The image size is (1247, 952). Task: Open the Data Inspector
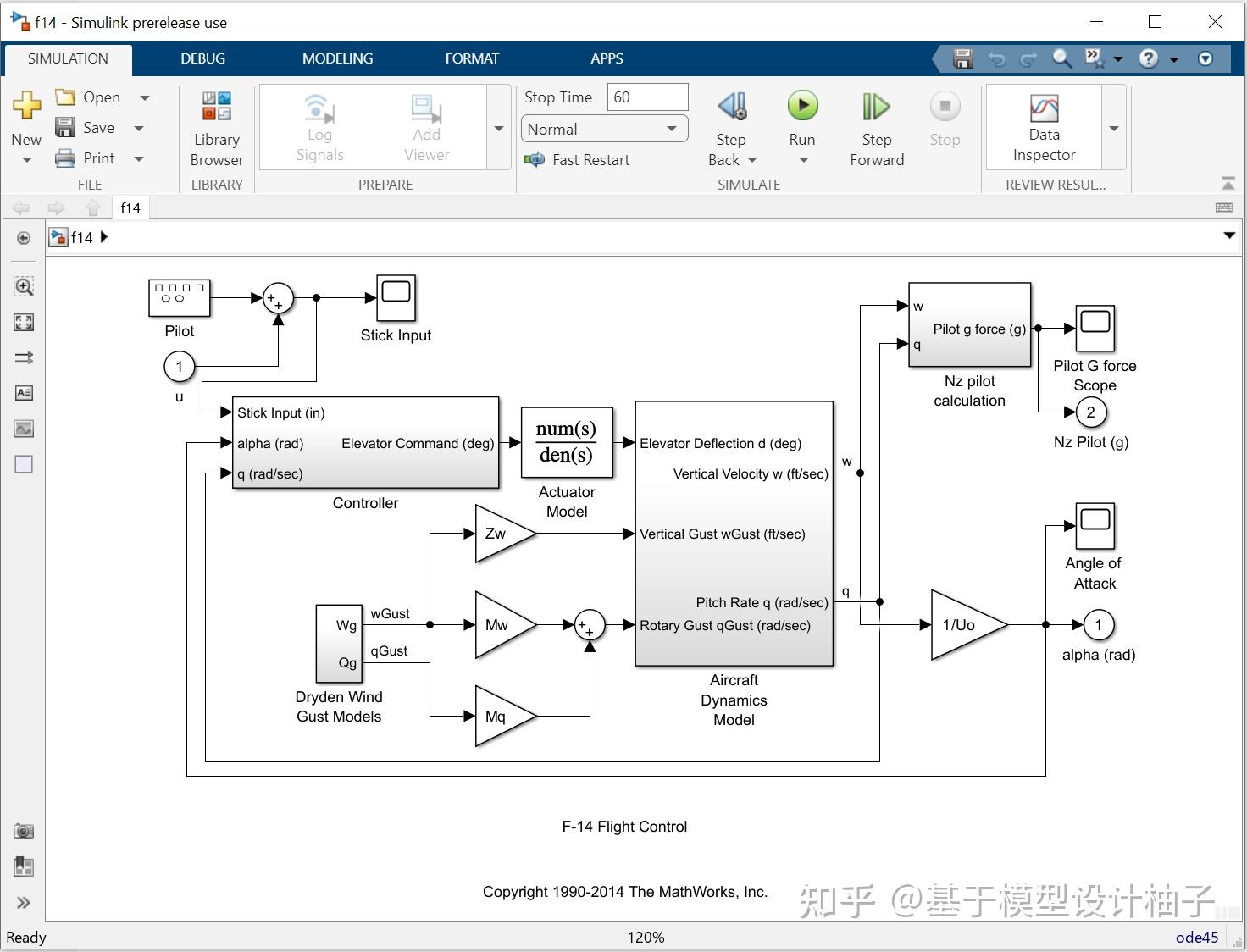[1043, 125]
